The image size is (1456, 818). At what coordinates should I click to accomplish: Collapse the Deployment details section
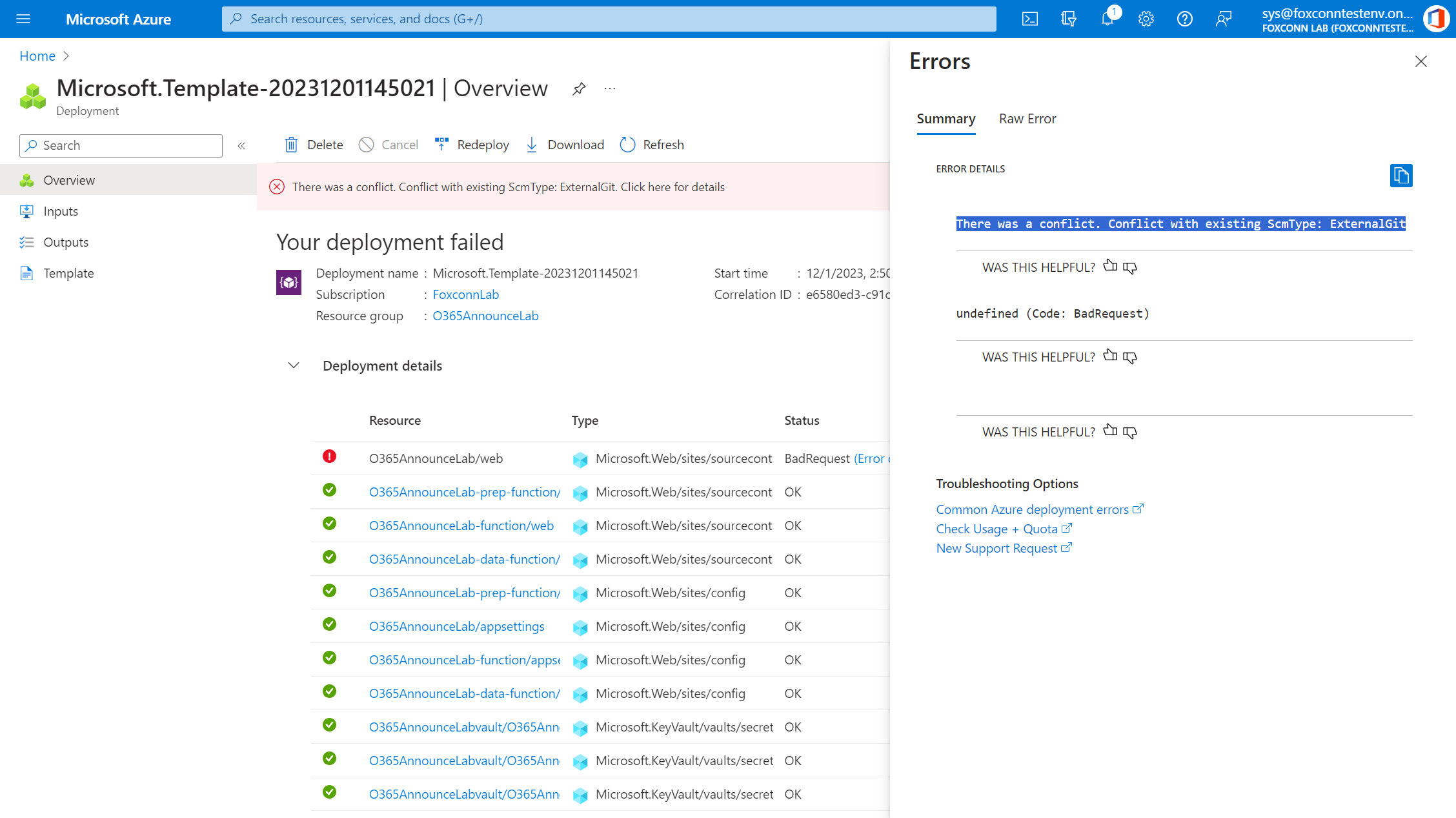click(x=294, y=365)
